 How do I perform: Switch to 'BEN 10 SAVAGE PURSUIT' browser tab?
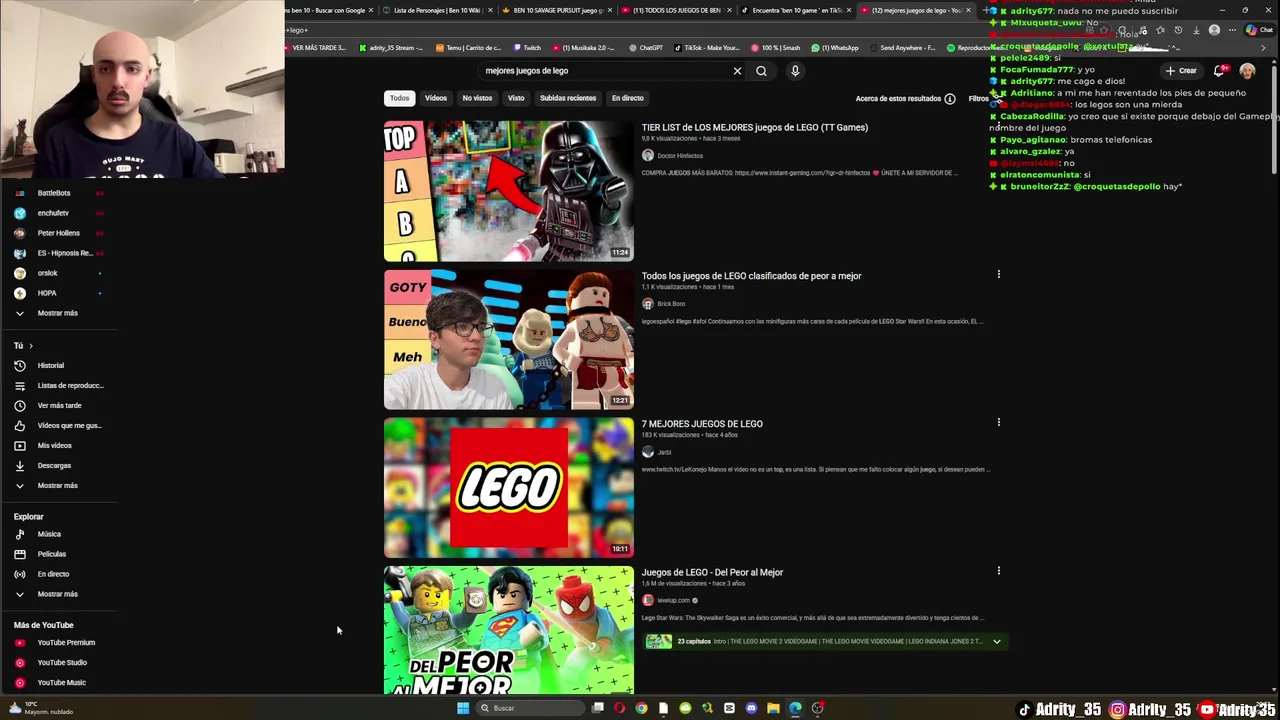(557, 10)
